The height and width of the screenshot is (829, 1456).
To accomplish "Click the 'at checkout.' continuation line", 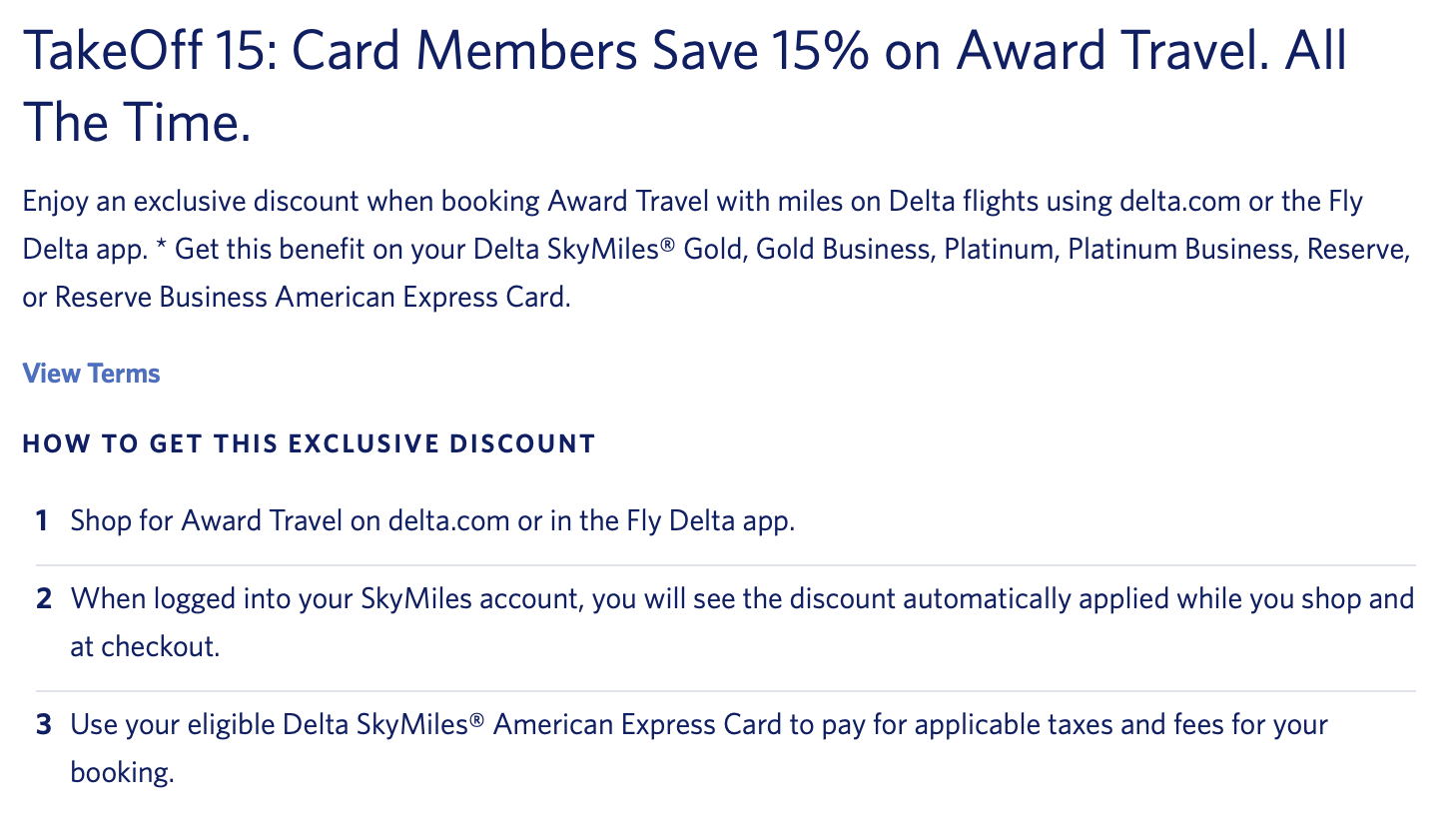I will click(144, 647).
